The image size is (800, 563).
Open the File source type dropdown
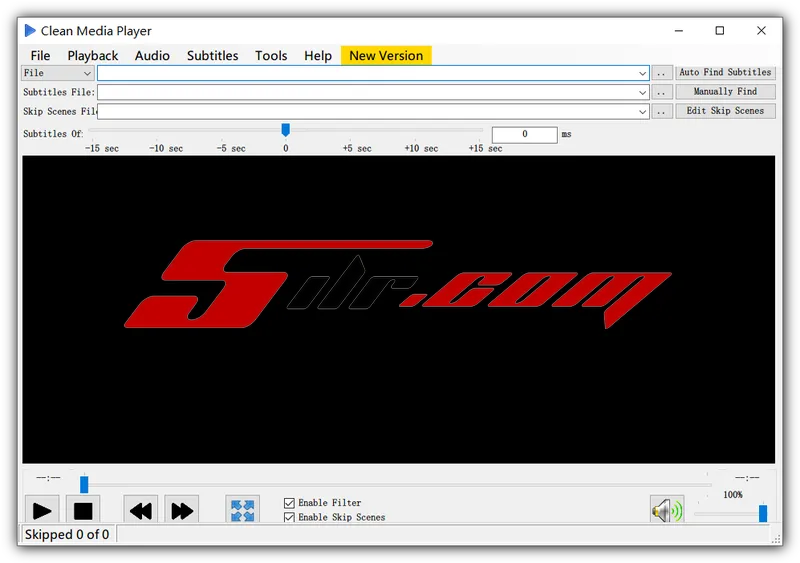(x=57, y=73)
